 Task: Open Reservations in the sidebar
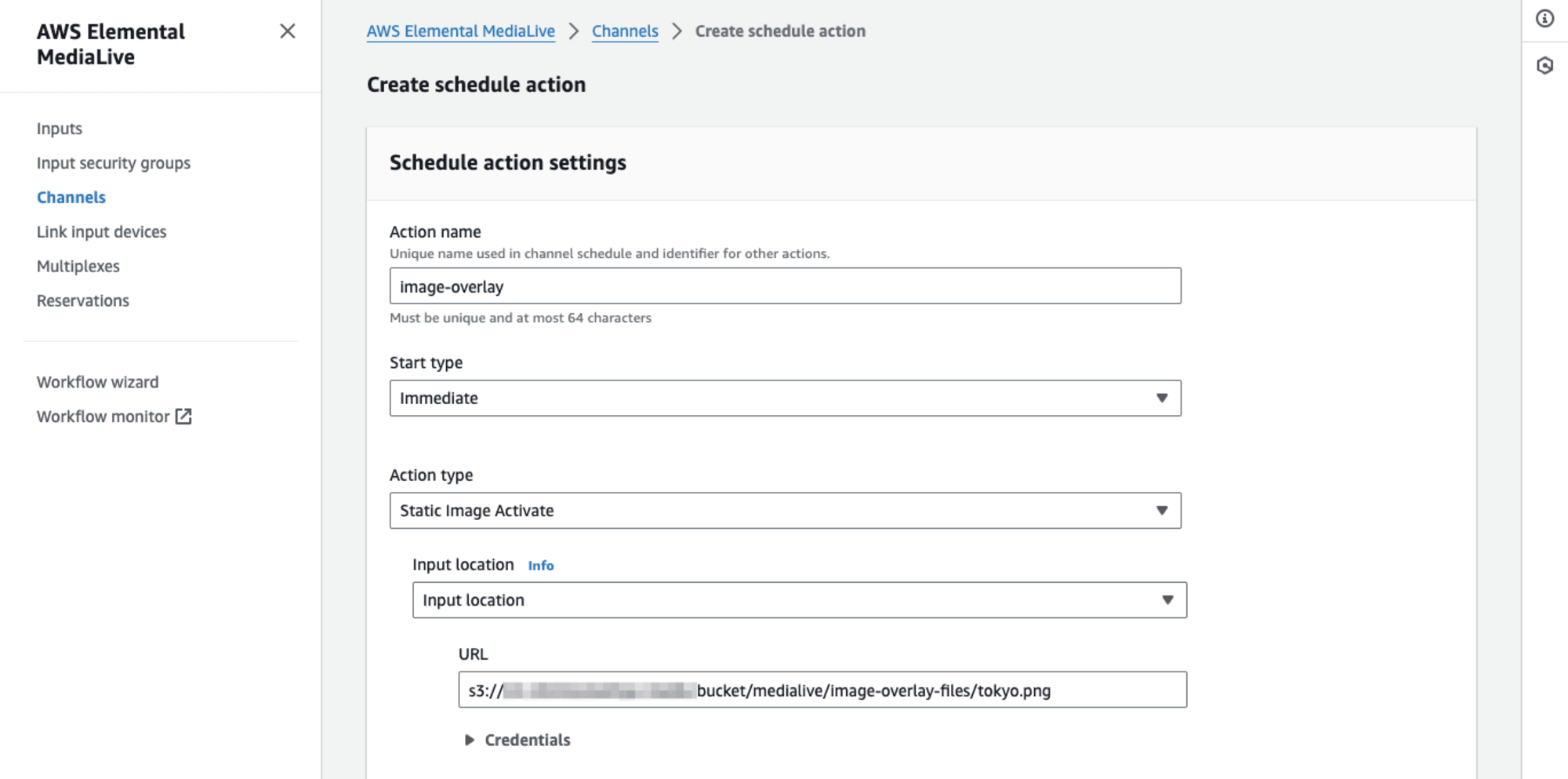(83, 301)
